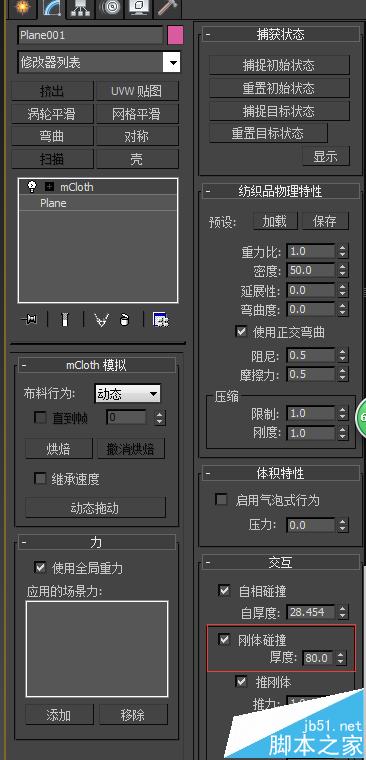This screenshot has height=760, width=366.
Task: Remove modifier with the trash icon
Action: pyautogui.click(x=125, y=320)
